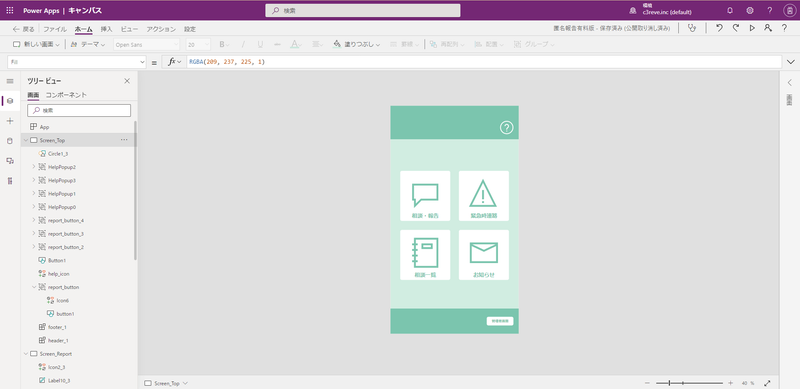Click the white footer button on canvas
The height and width of the screenshot is (389, 800).
pyautogui.click(x=500, y=321)
